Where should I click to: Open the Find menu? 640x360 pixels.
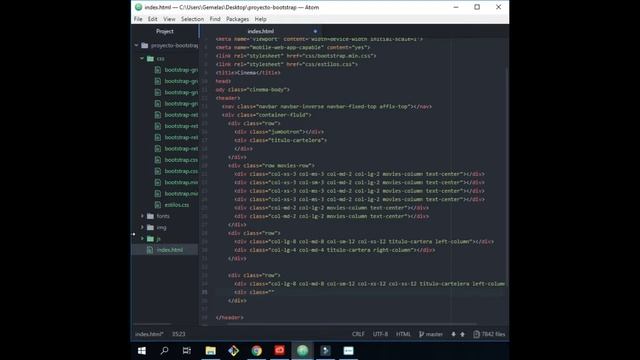click(215, 19)
